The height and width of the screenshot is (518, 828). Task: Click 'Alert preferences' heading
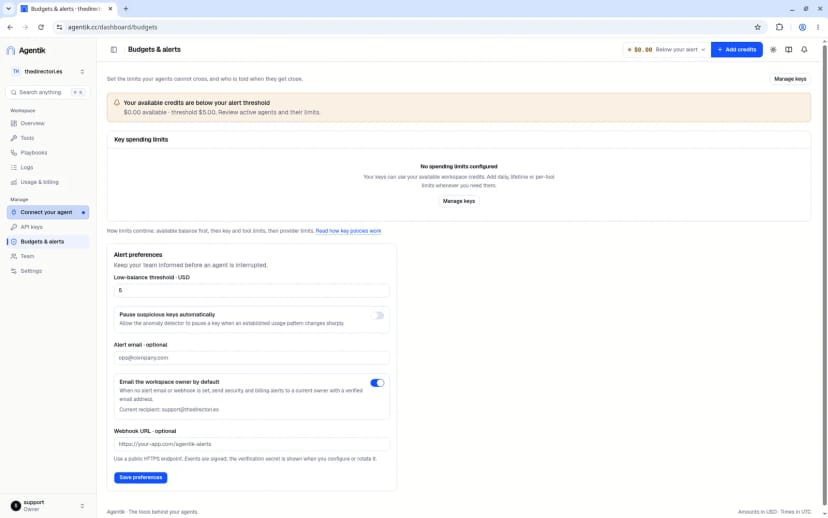point(138,255)
